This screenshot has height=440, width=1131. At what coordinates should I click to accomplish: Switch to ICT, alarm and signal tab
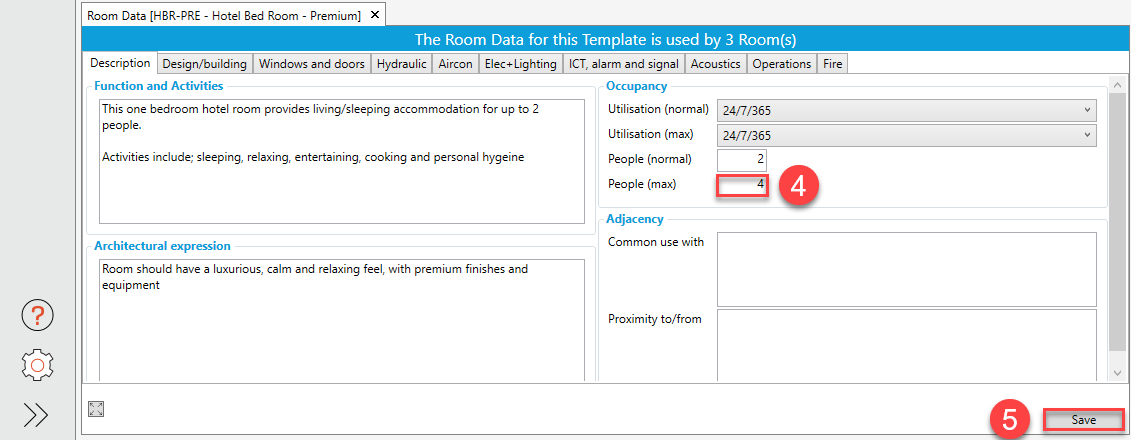(x=623, y=64)
